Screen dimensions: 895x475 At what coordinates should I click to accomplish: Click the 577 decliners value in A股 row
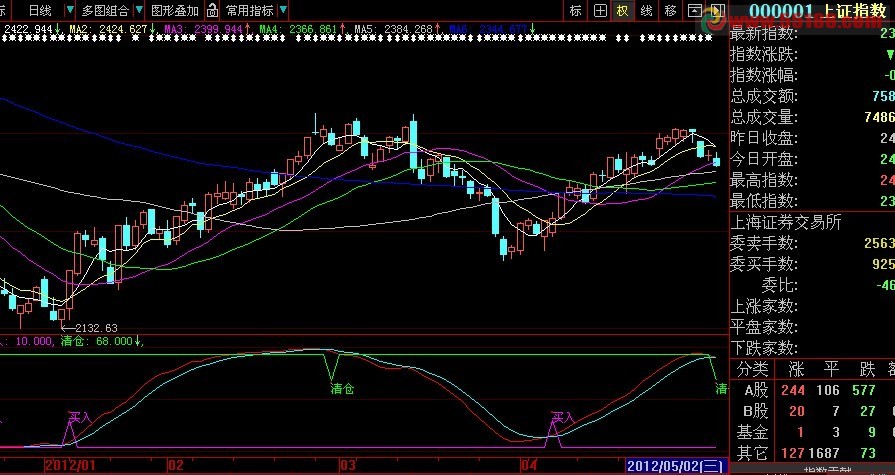coord(864,391)
